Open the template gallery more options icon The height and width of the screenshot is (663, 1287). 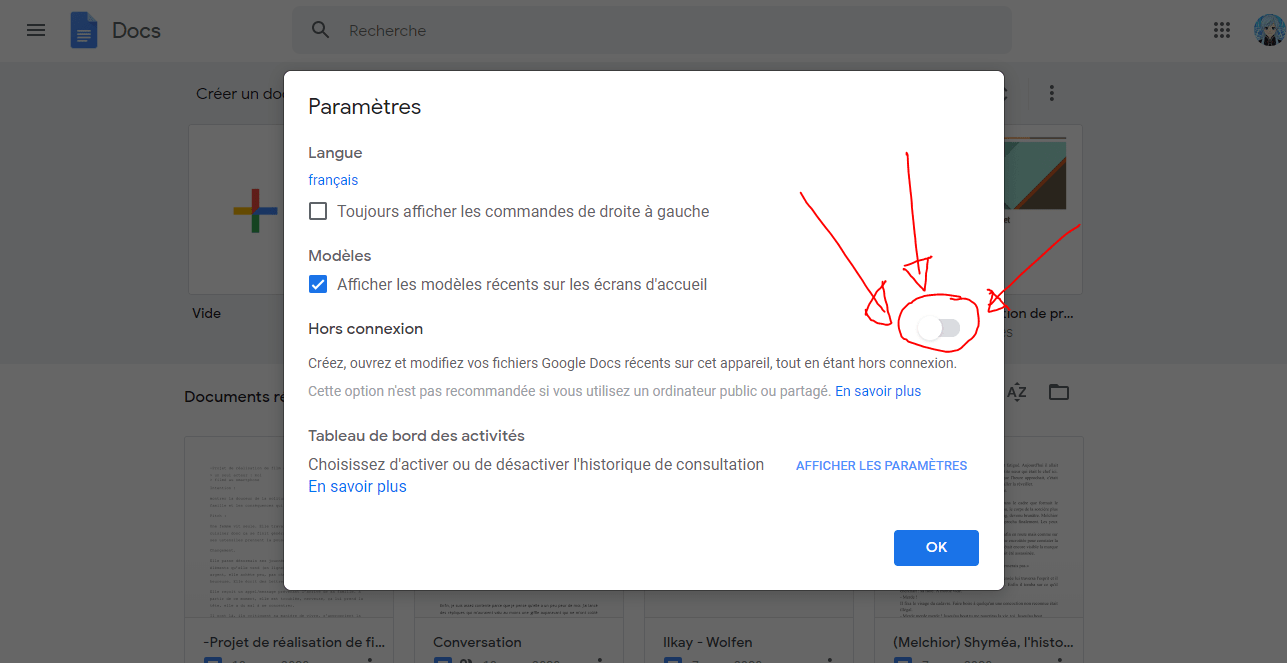[x=1051, y=93]
